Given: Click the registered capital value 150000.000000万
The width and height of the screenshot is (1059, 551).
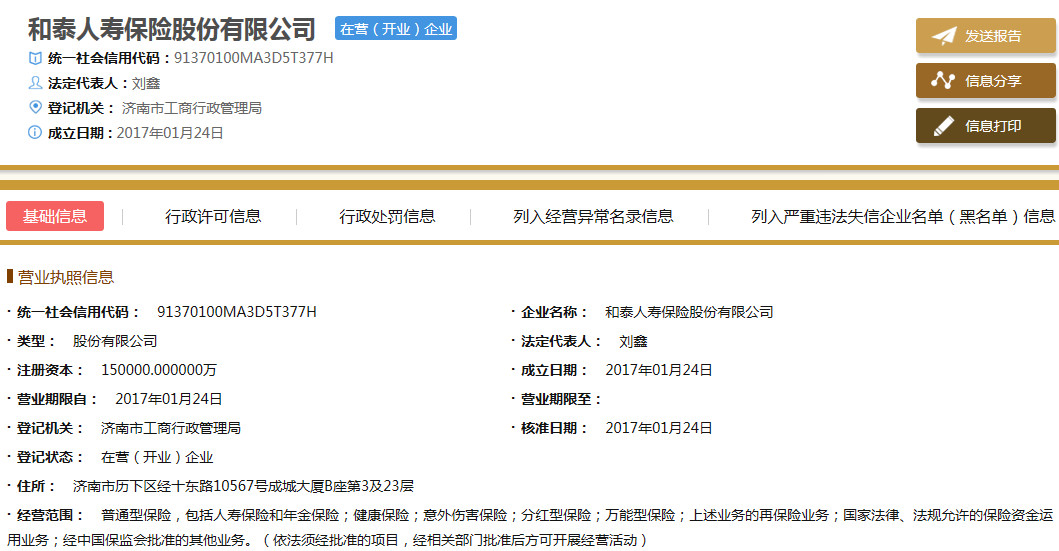Looking at the screenshot, I should (x=159, y=370).
